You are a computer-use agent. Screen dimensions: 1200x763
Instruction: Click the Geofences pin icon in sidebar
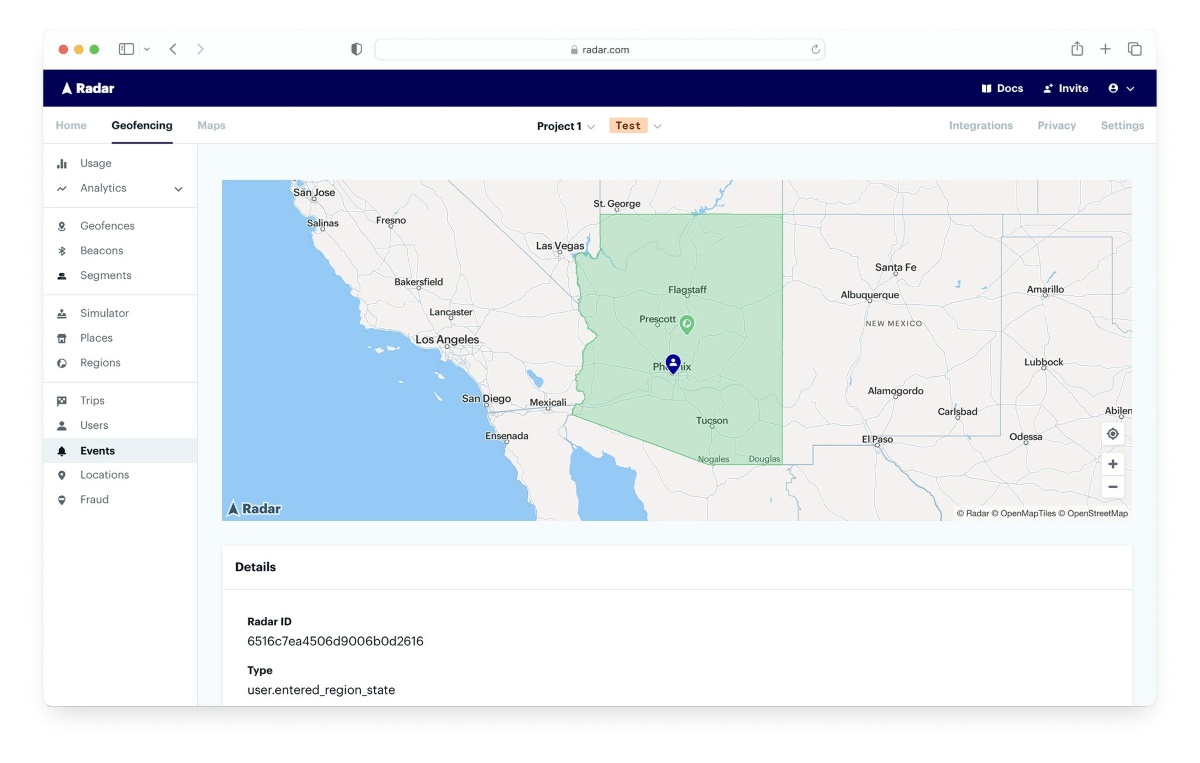(x=62, y=226)
